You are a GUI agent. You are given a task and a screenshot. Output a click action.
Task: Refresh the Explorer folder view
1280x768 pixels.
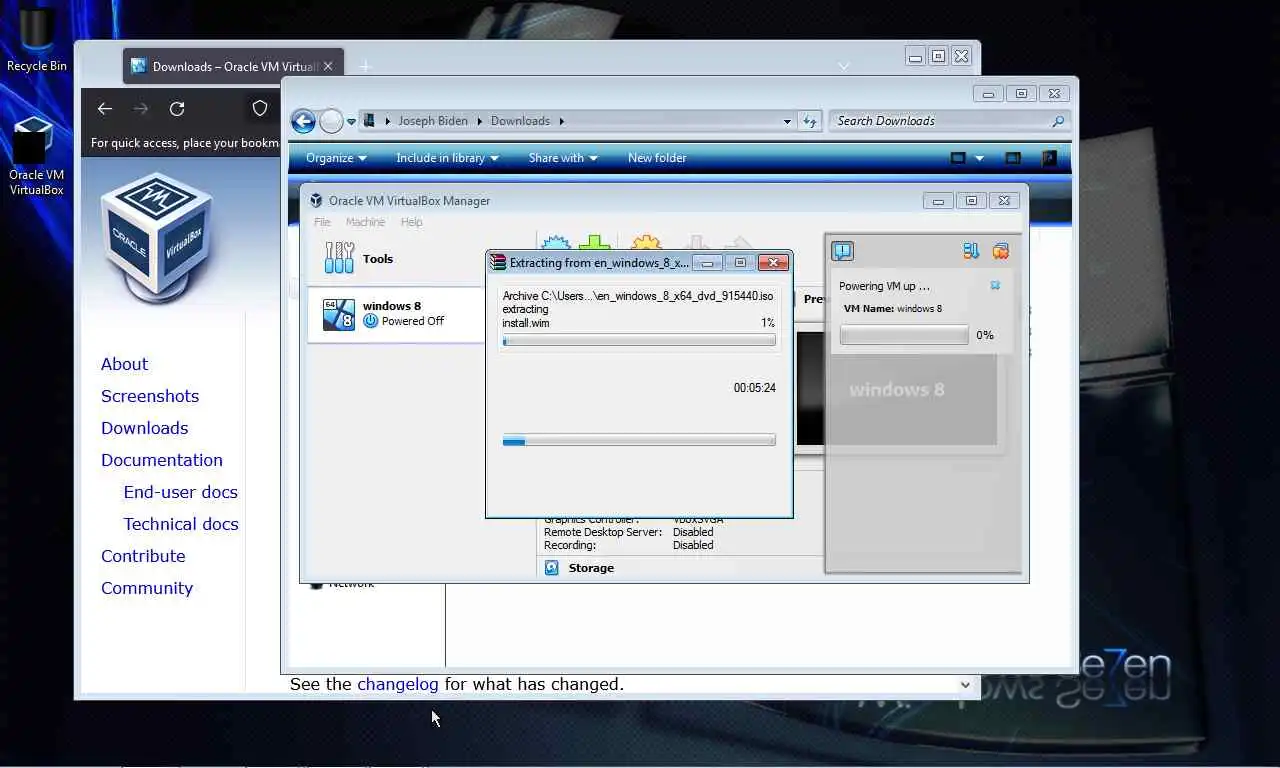(811, 121)
